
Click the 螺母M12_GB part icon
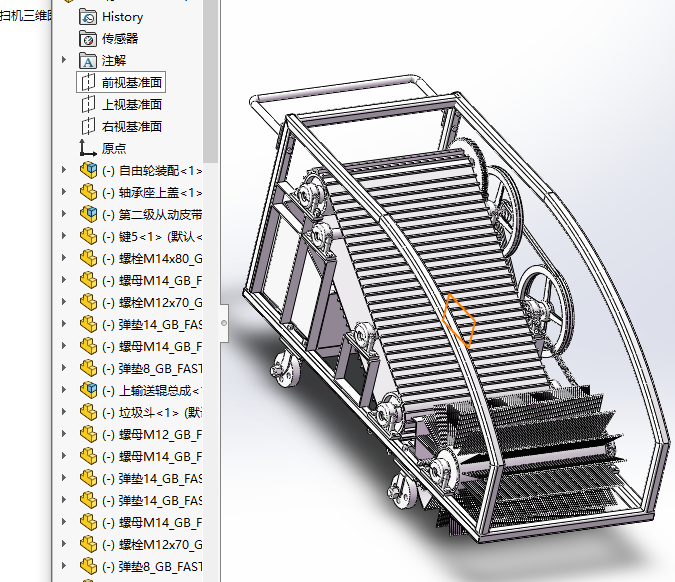click(88, 434)
